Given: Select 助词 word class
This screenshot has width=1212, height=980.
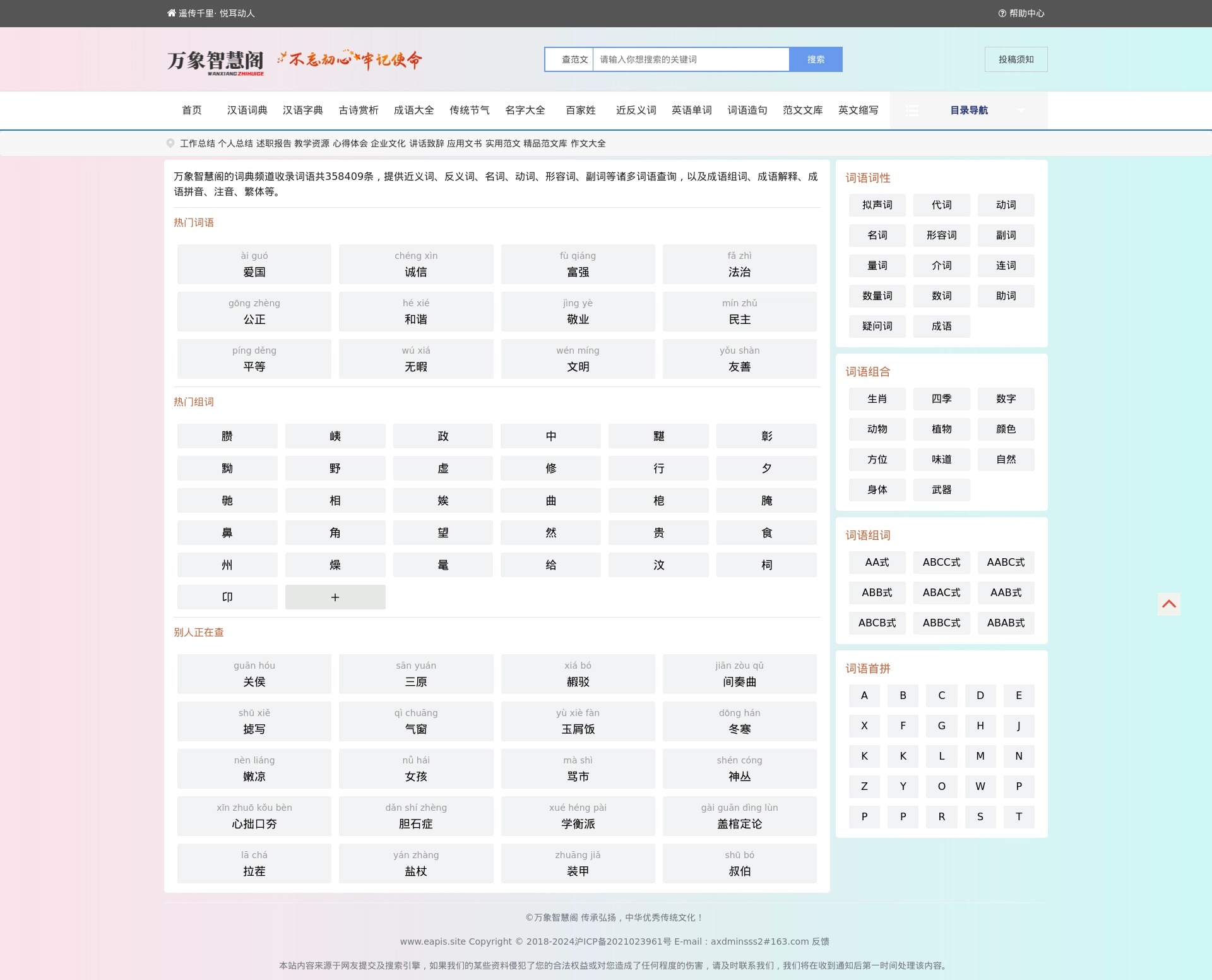Looking at the screenshot, I should 1006,296.
